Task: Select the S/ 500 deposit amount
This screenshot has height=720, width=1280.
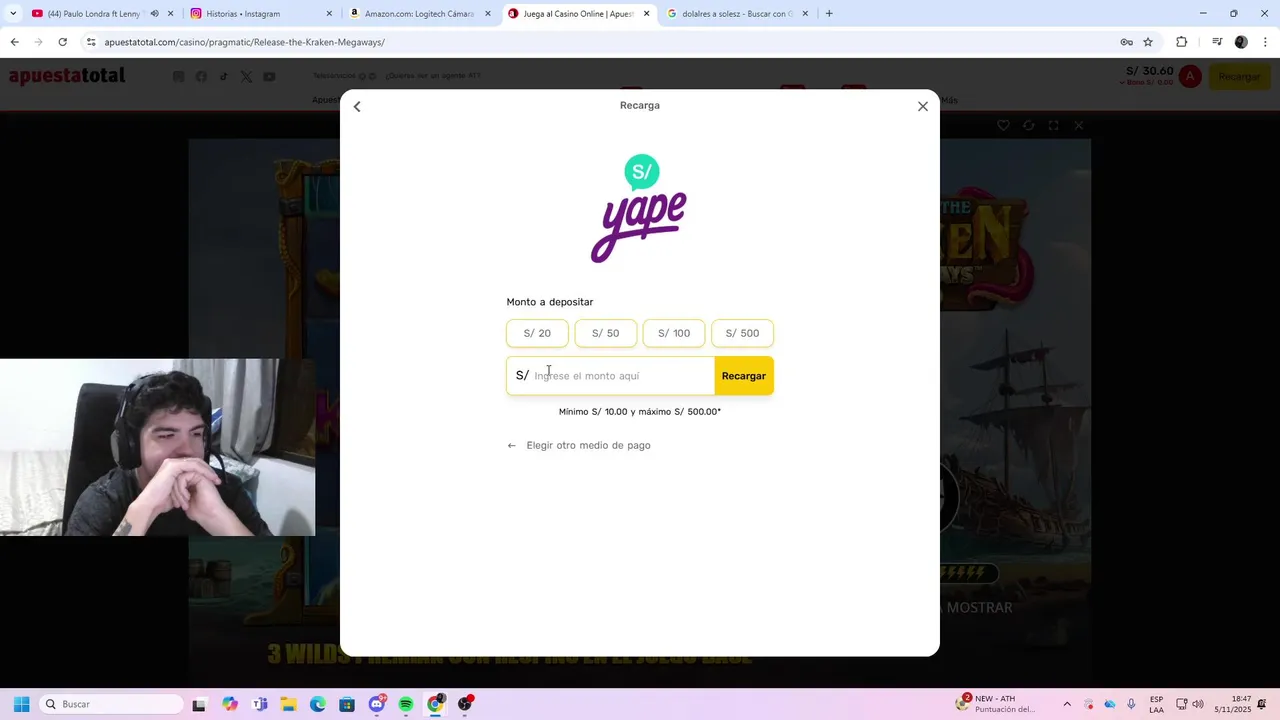Action: (x=742, y=333)
